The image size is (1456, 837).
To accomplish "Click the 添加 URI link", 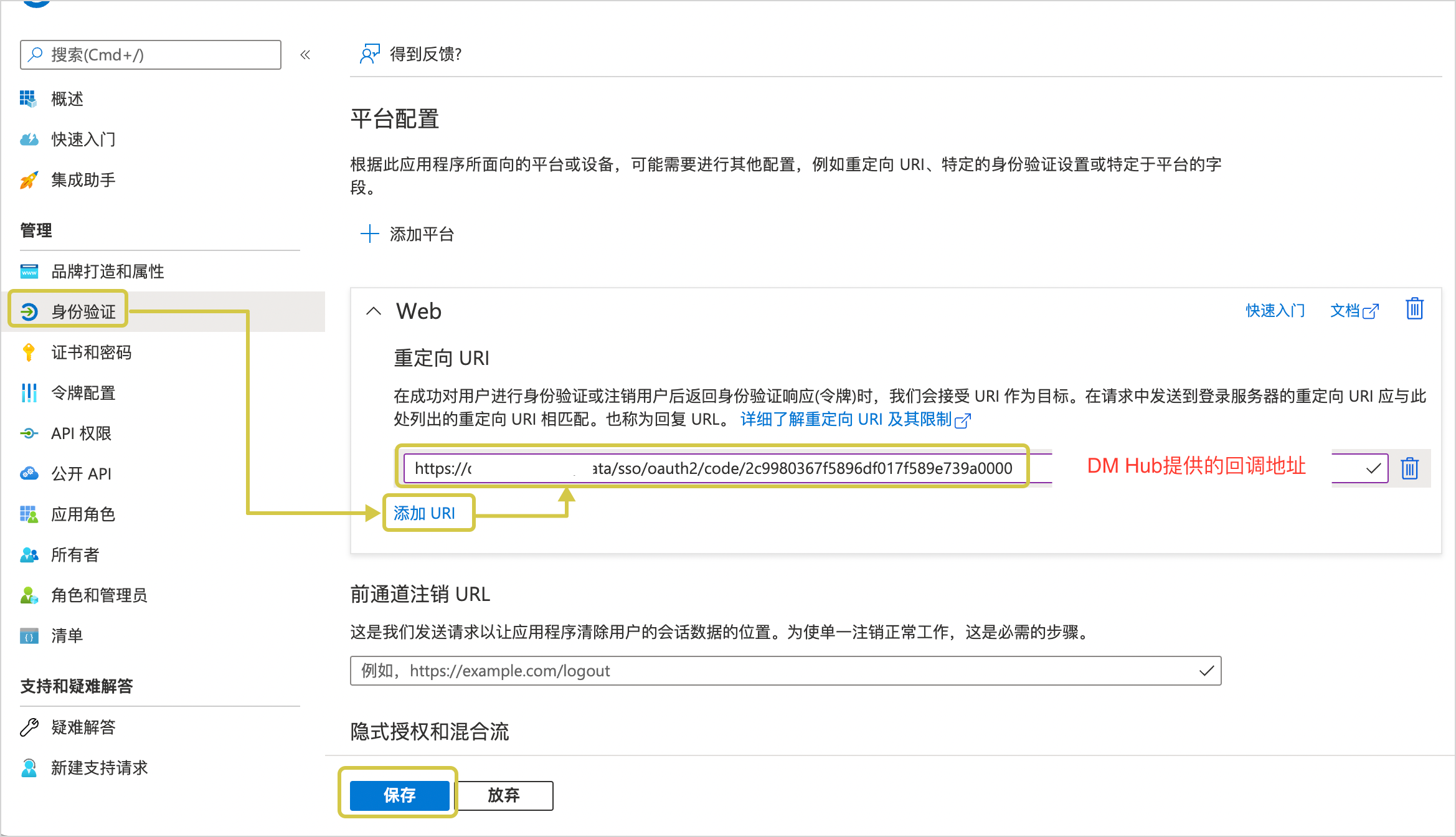I will [424, 513].
